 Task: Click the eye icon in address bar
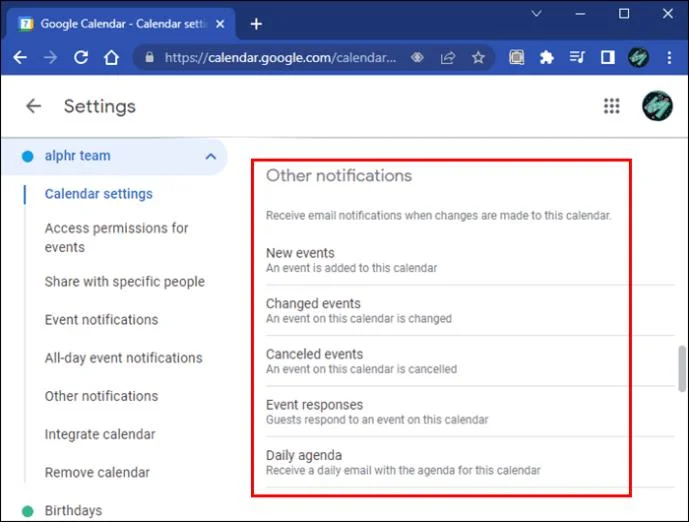417,57
